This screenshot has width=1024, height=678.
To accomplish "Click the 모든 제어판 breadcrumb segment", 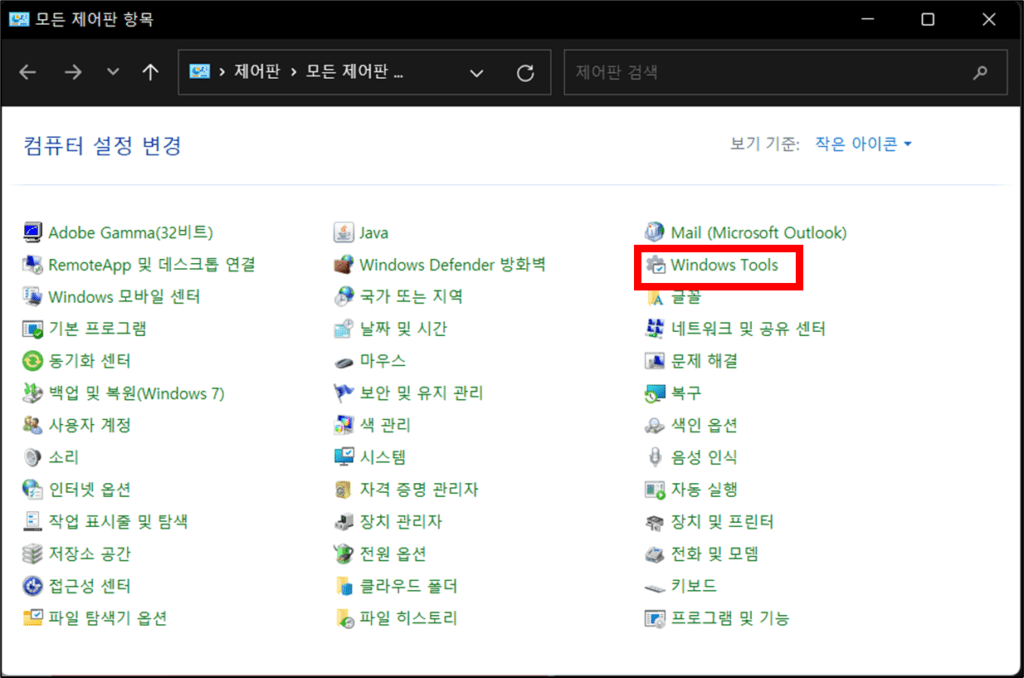I will click(x=354, y=71).
